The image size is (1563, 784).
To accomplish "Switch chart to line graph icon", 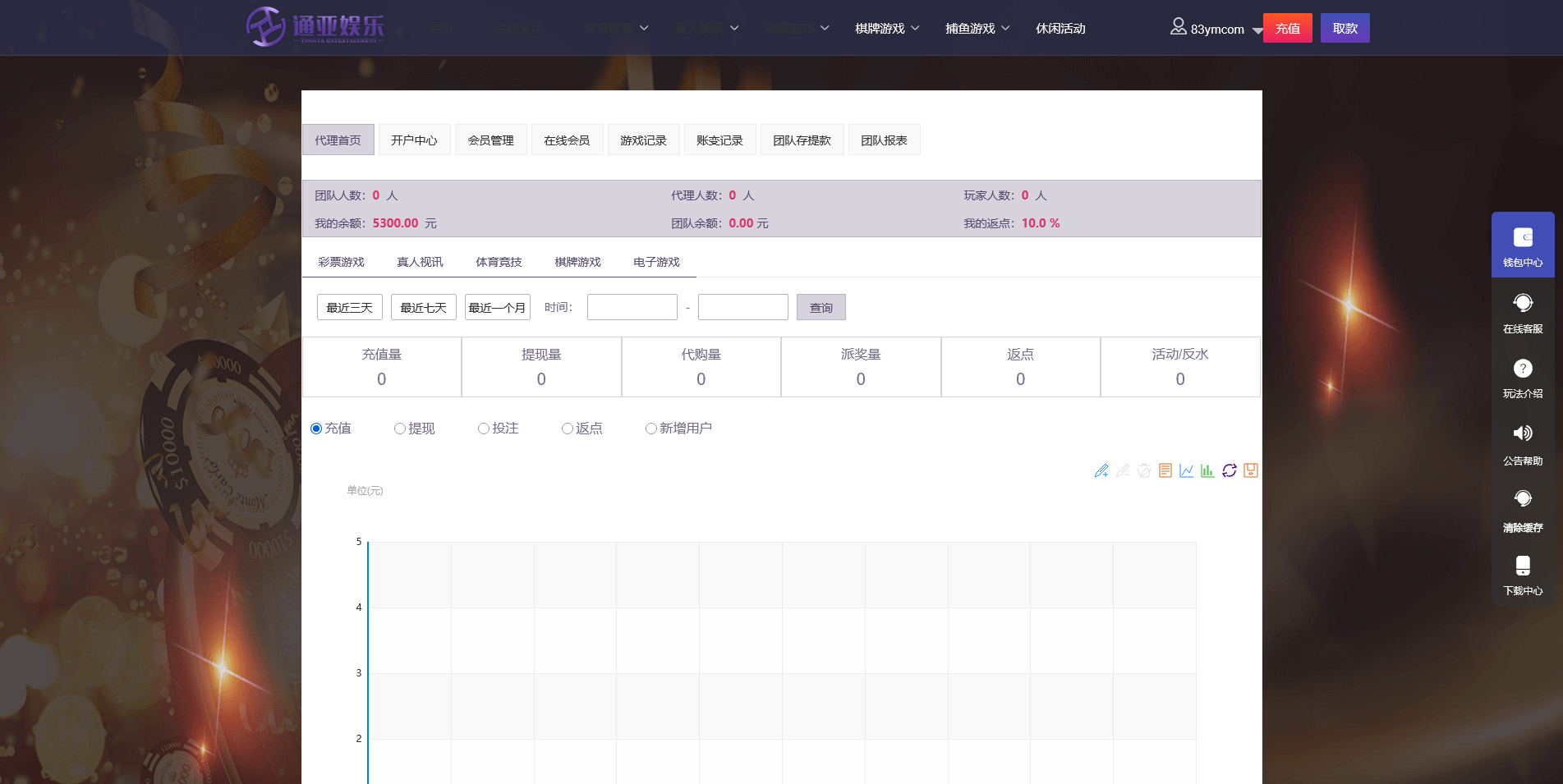I will [x=1186, y=470].
